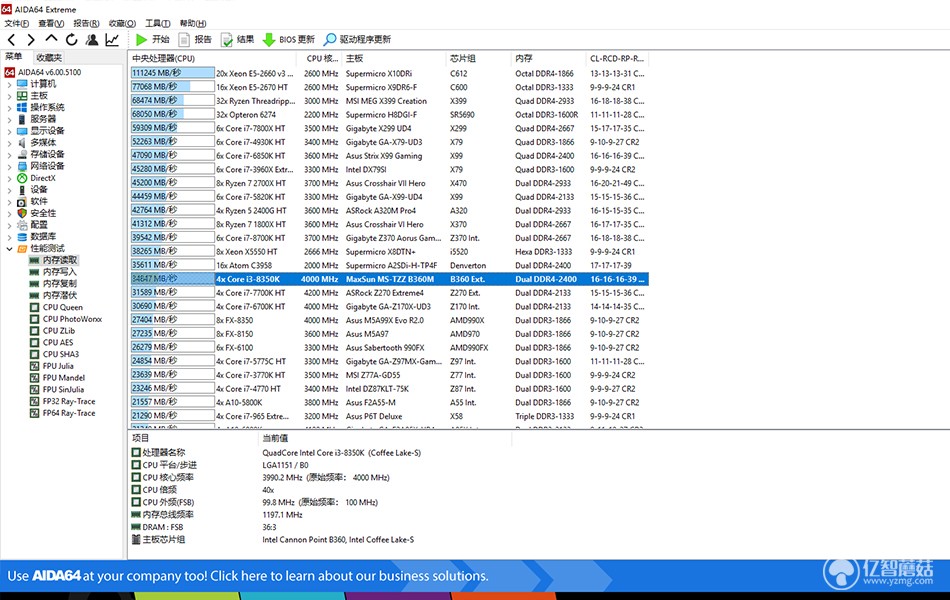
Task: Expand the 主板 tree node
Action: tap(9, 96)
